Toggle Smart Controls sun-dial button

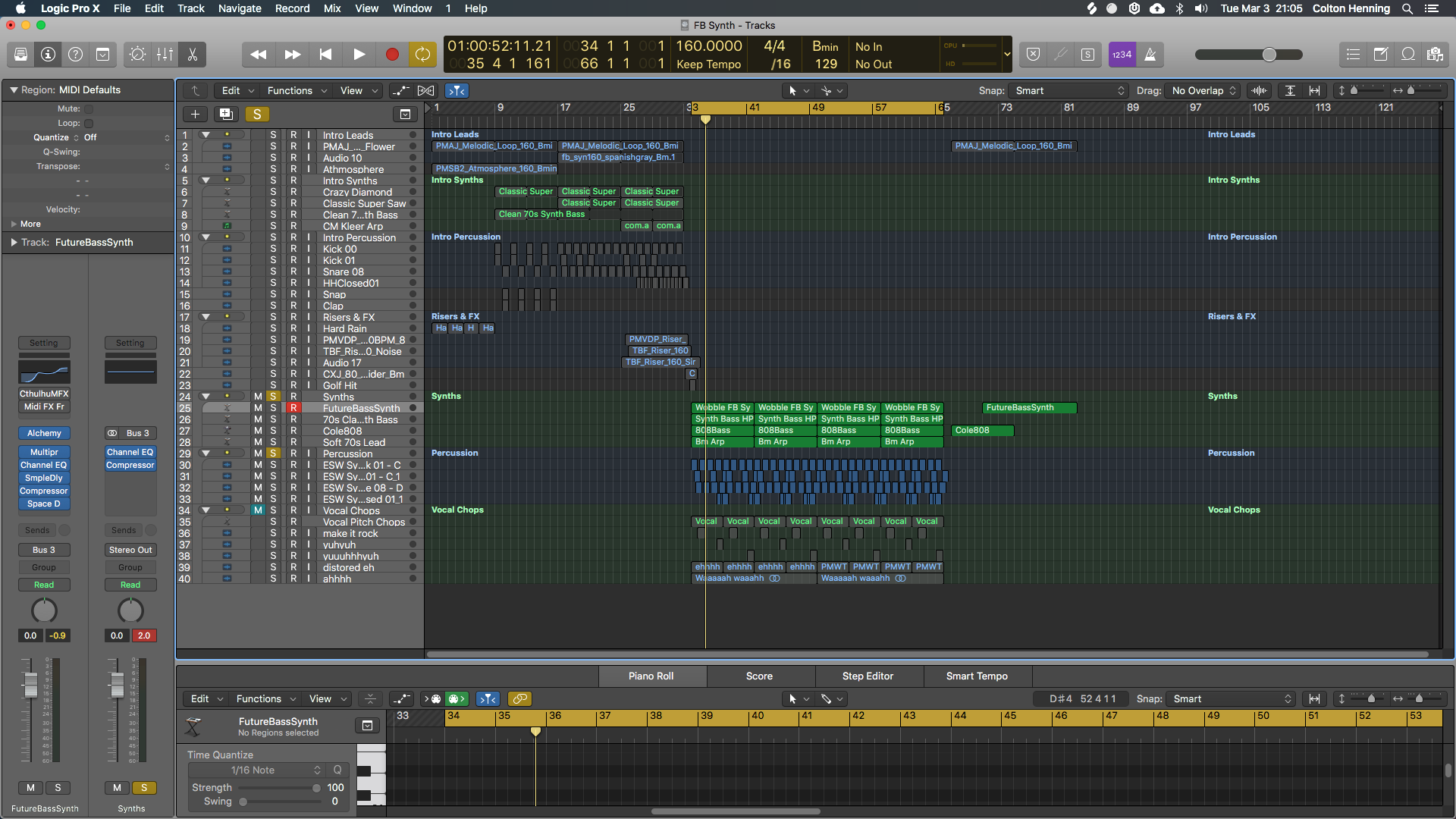[x=137, y=55]
